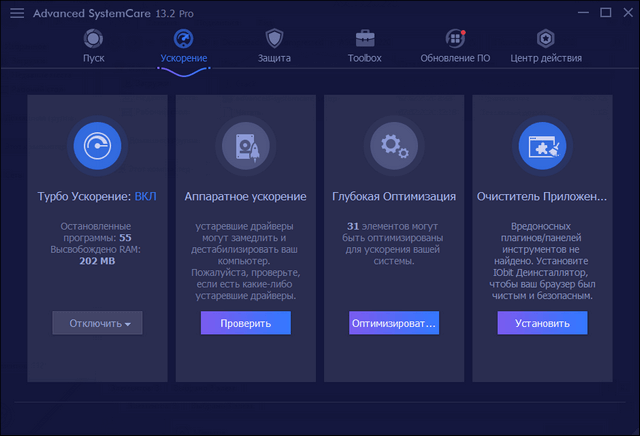This screenshot has height=436, width=640.
Task: Click the Проверить button
Action: (246, 323)
